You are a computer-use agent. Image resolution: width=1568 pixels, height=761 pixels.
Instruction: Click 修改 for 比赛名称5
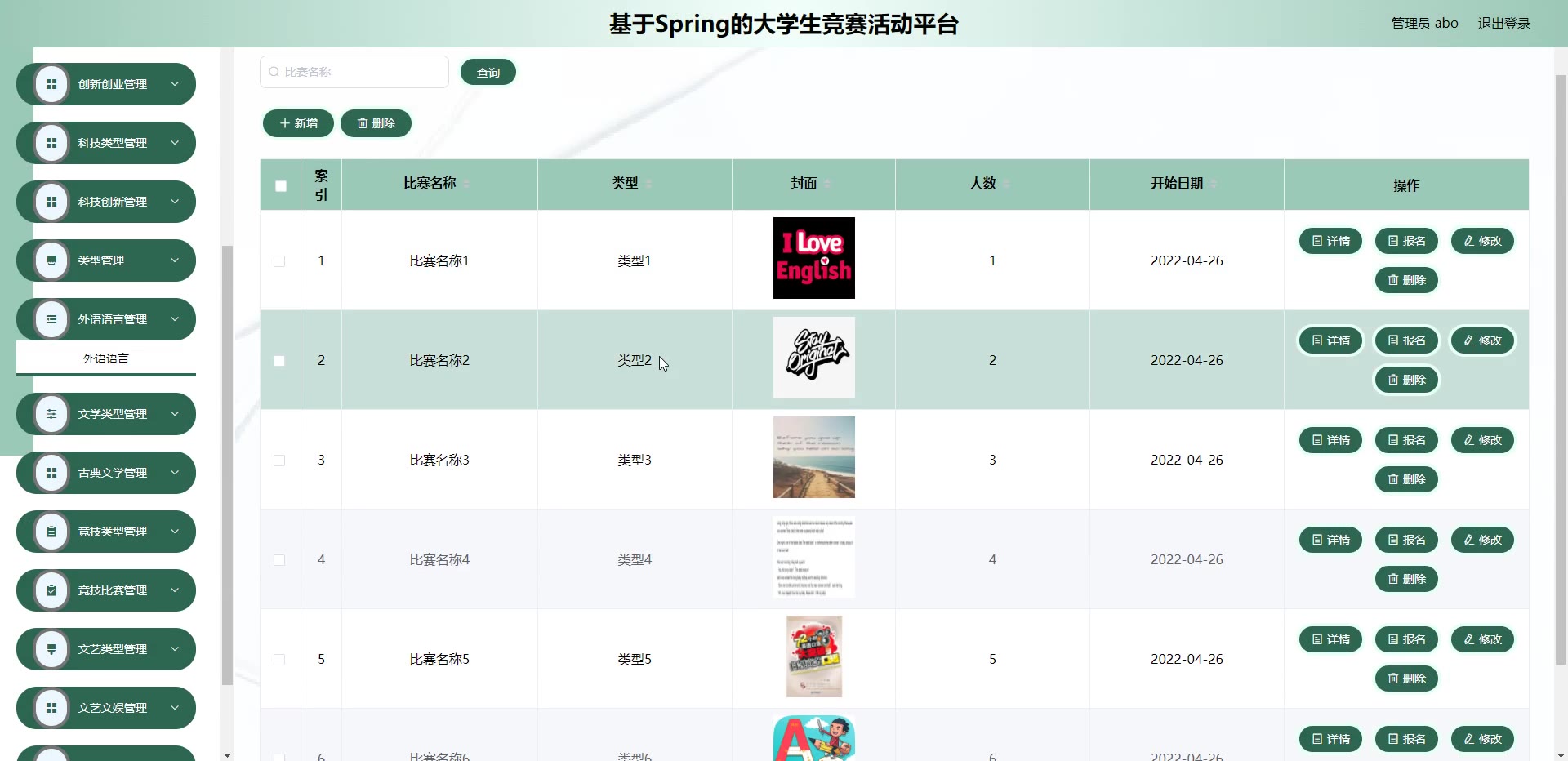pyautogui.click(x=1483, y=639)
